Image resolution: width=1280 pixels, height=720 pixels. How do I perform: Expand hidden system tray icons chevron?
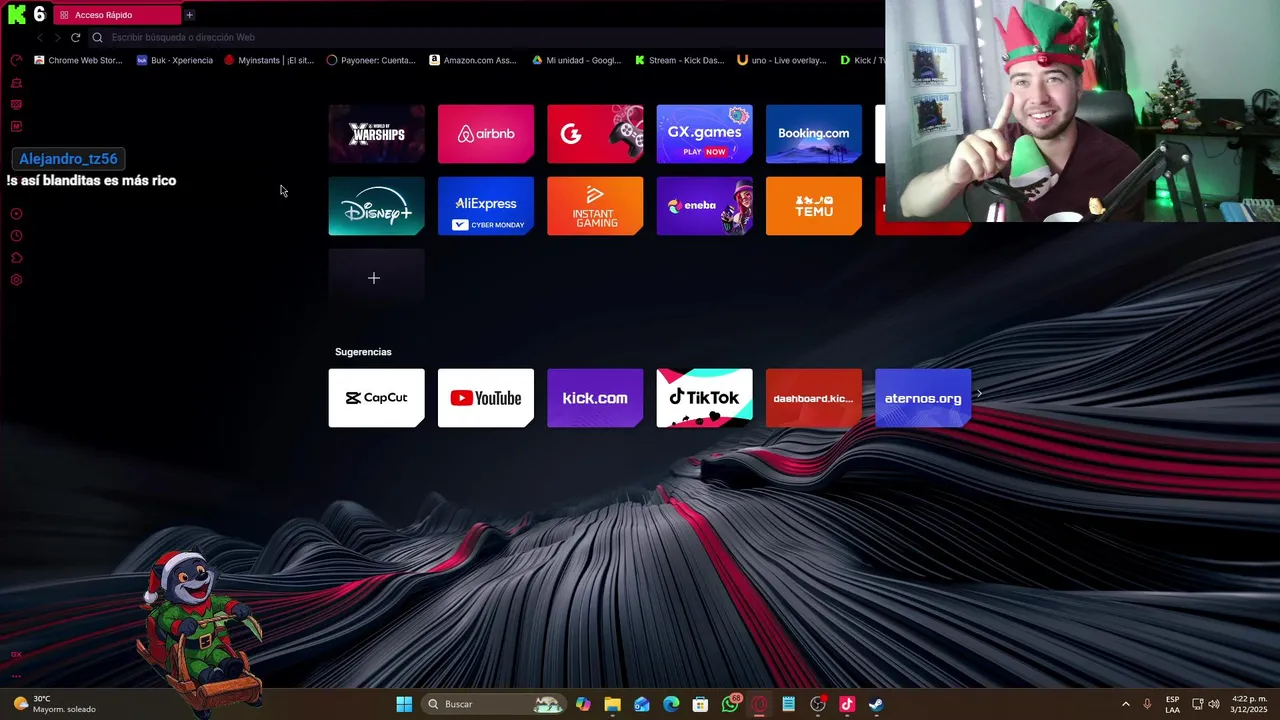click(x=1125, y=704)
